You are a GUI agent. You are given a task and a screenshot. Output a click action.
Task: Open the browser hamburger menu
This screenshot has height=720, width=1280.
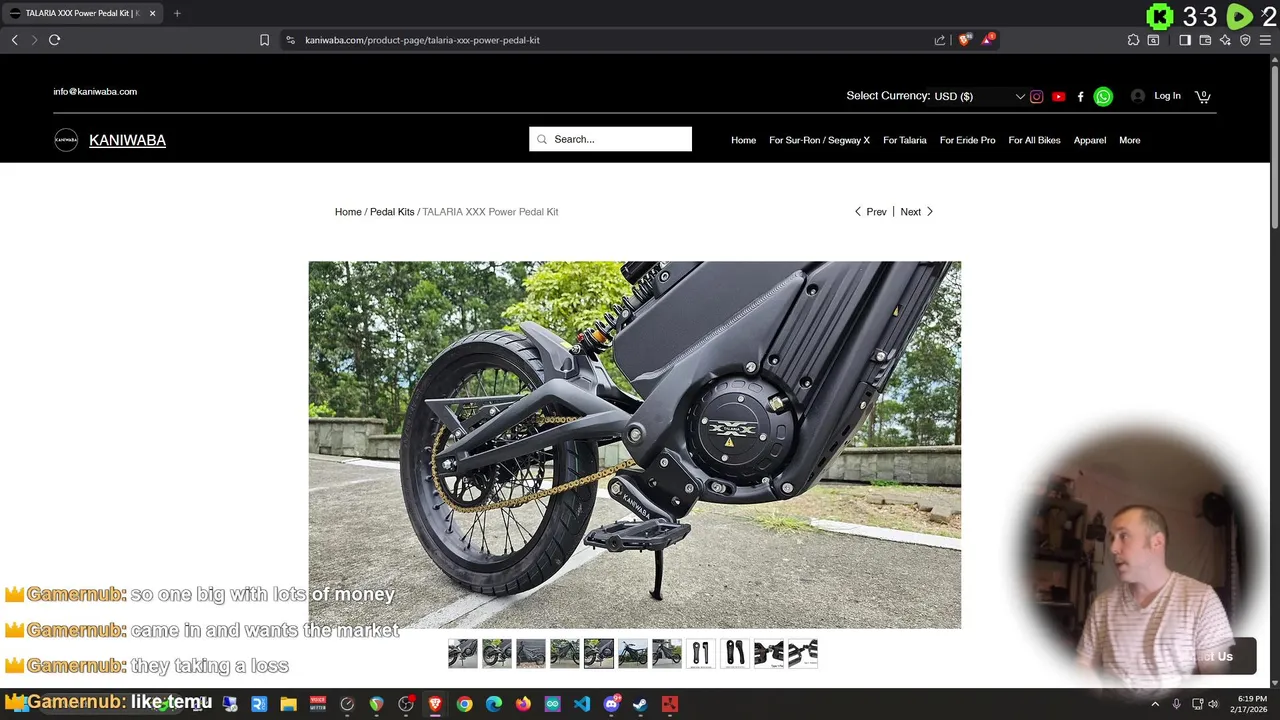pos(1265,40)
